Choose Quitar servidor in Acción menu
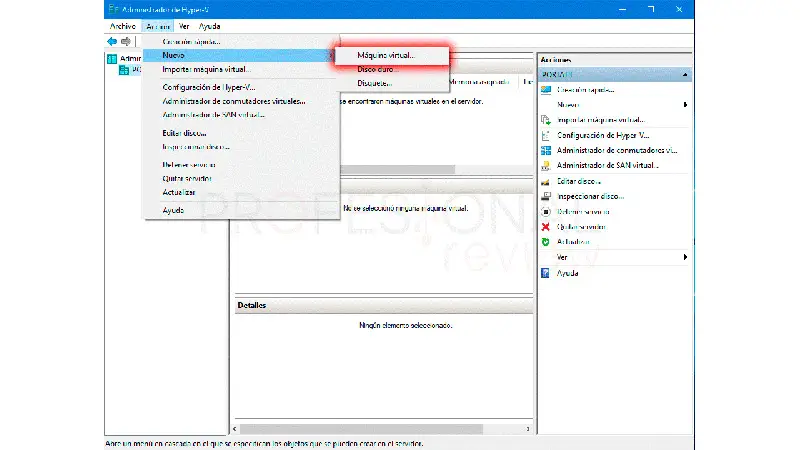 click(x=241, y=179)
